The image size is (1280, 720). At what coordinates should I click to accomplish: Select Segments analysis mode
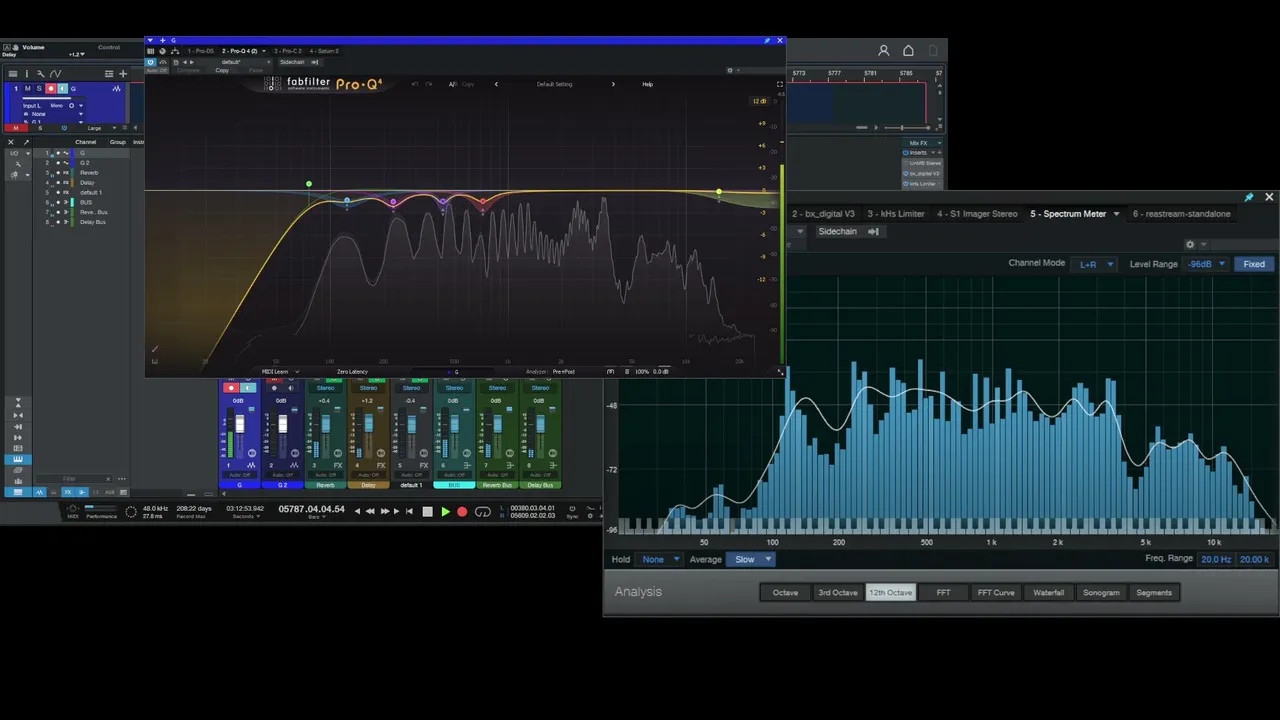(x=1154, y=593)
